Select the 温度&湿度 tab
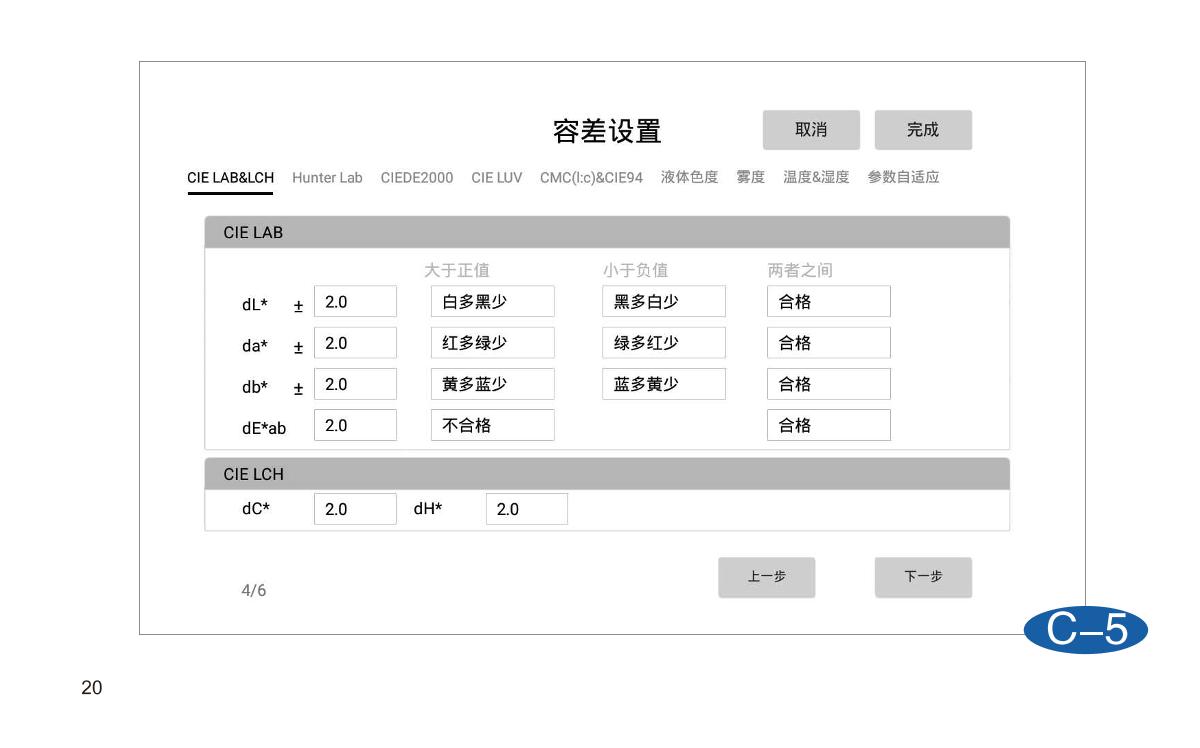 [x=816, y=178]
